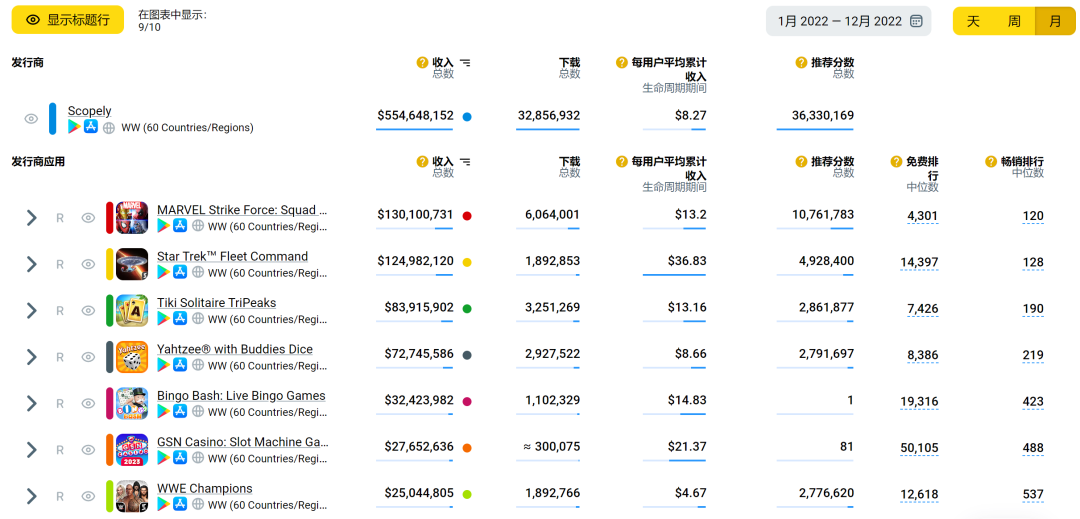Click the help icon next to 推荐分数 publisher header
This screenshot has height=519, width=1080.
point(801,63)
